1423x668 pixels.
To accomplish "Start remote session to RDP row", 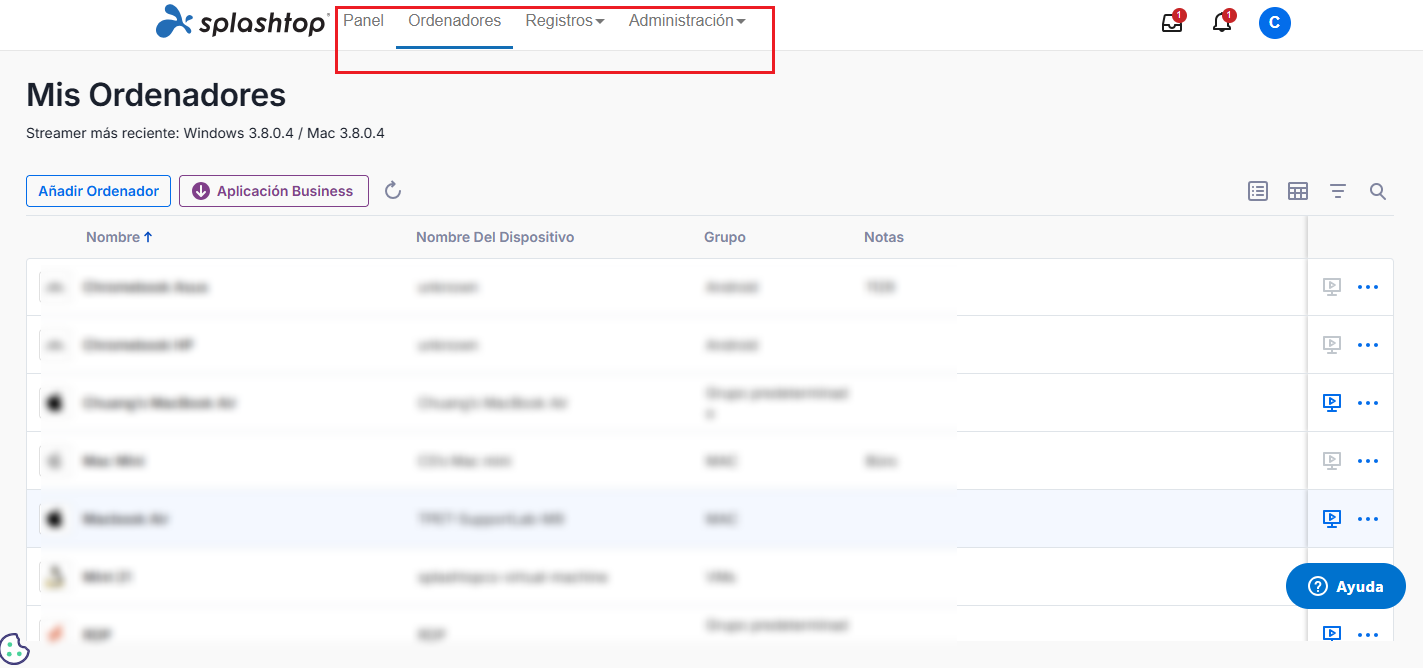I will 1331,633.
